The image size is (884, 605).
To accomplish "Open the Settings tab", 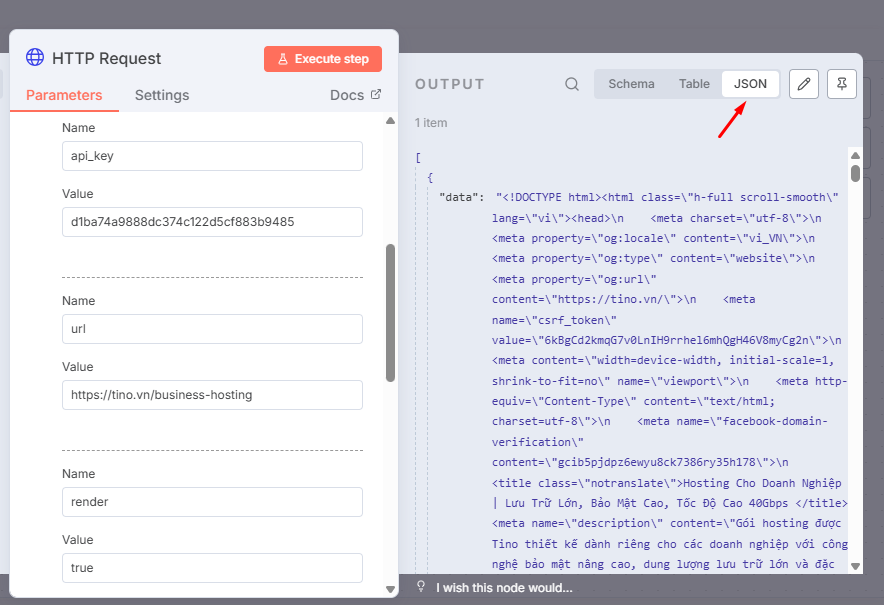I will pos(162,95).
